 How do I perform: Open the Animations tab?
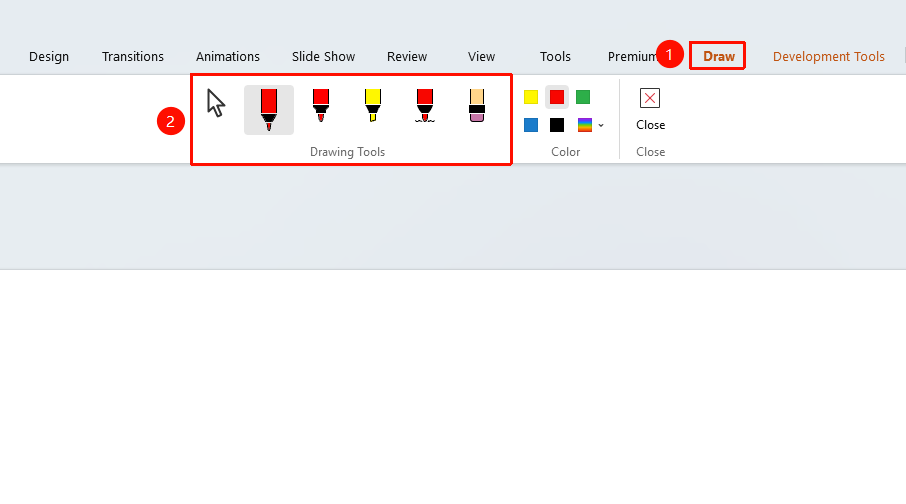[228, 57]
